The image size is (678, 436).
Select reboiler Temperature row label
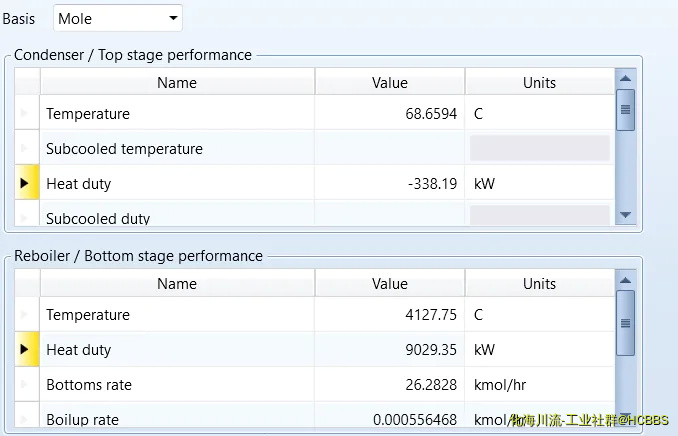click(x=88, y=314)
